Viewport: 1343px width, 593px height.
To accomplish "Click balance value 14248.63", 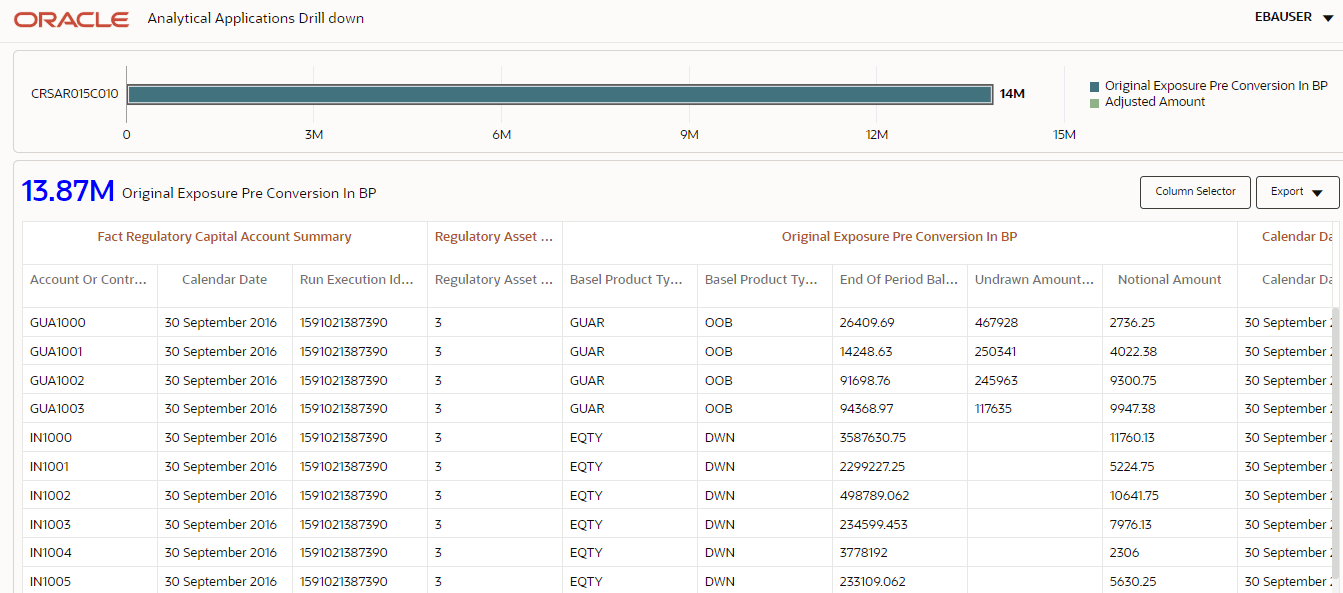I will [x=866, y=352].
